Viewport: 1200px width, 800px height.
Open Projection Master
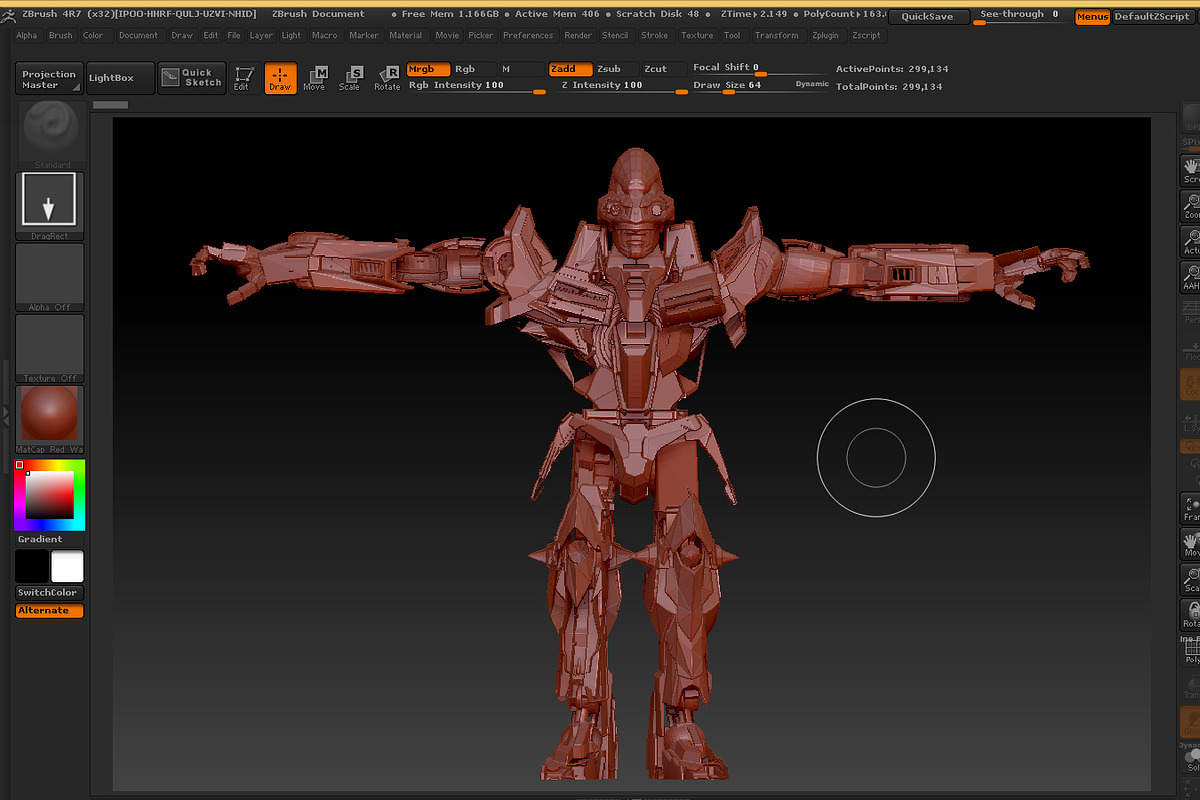(48, 77)
